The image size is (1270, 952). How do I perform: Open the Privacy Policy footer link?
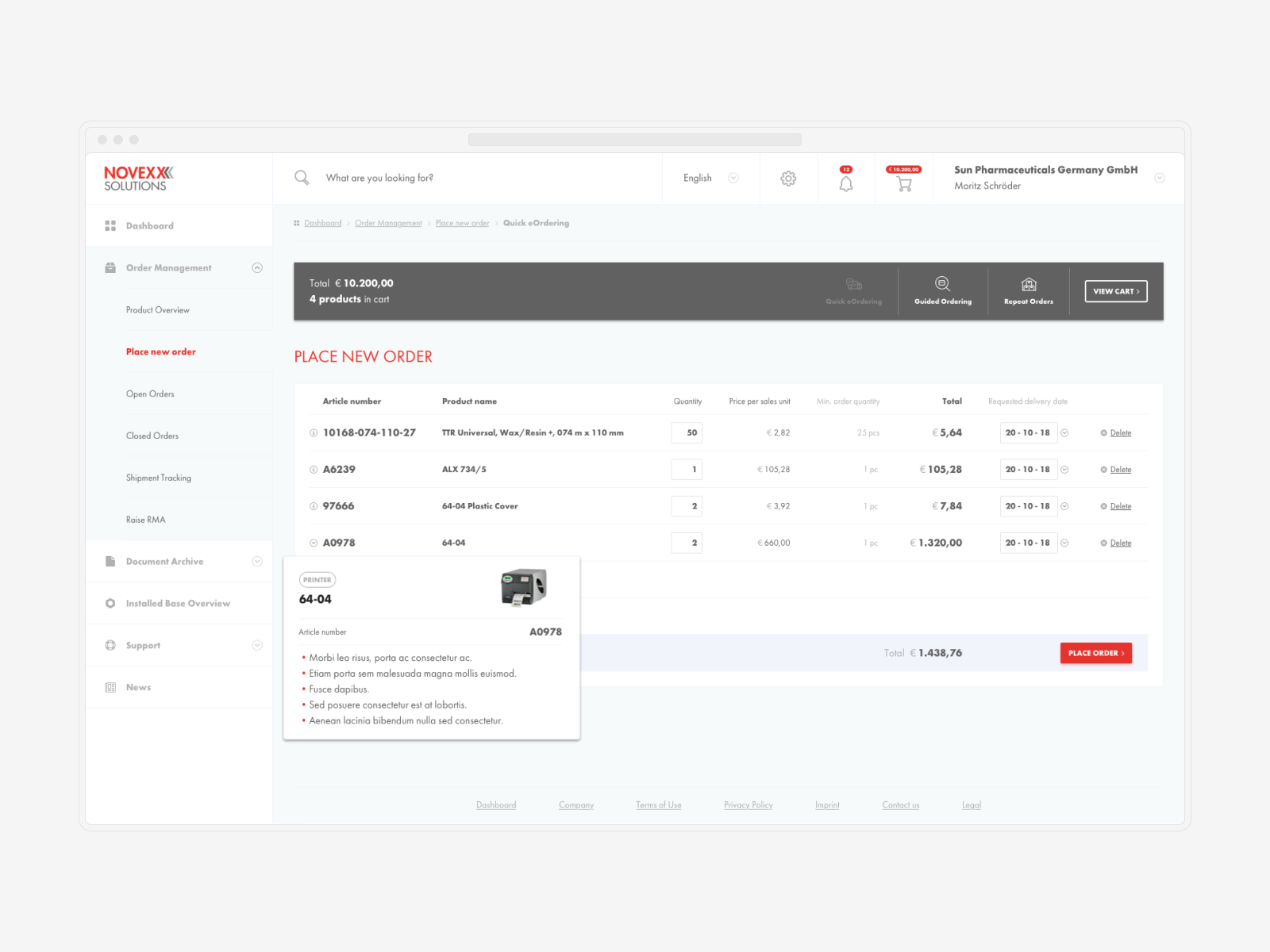[x=749, y=804]
